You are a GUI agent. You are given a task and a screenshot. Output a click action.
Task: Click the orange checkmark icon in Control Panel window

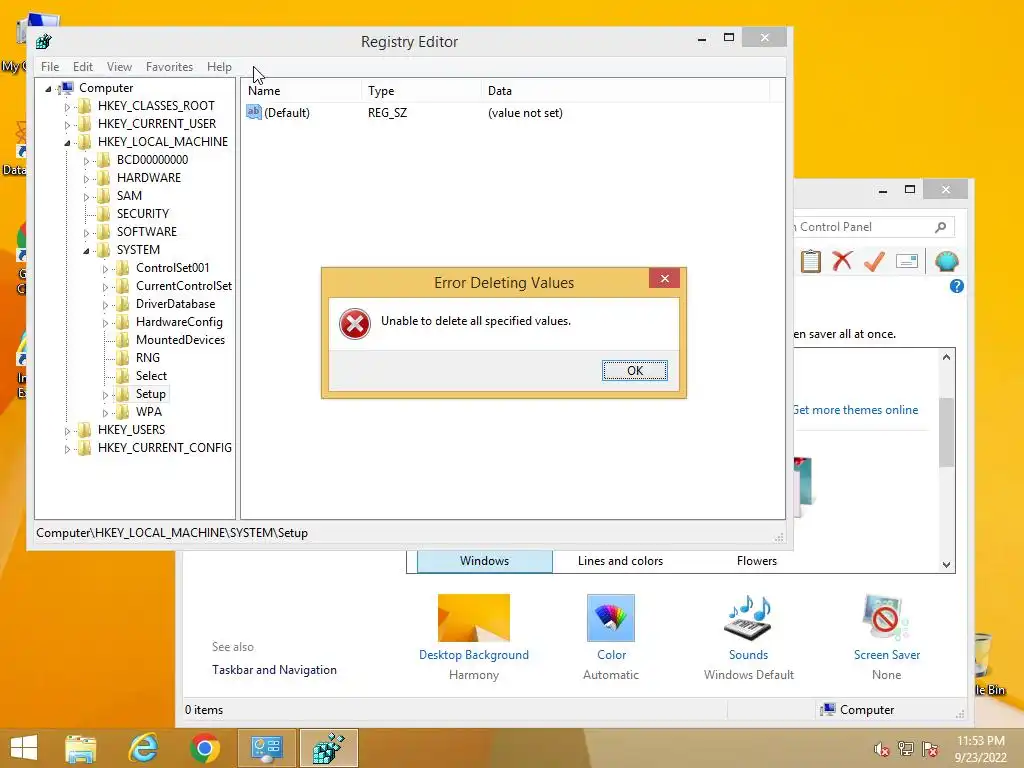click(874, 261)
